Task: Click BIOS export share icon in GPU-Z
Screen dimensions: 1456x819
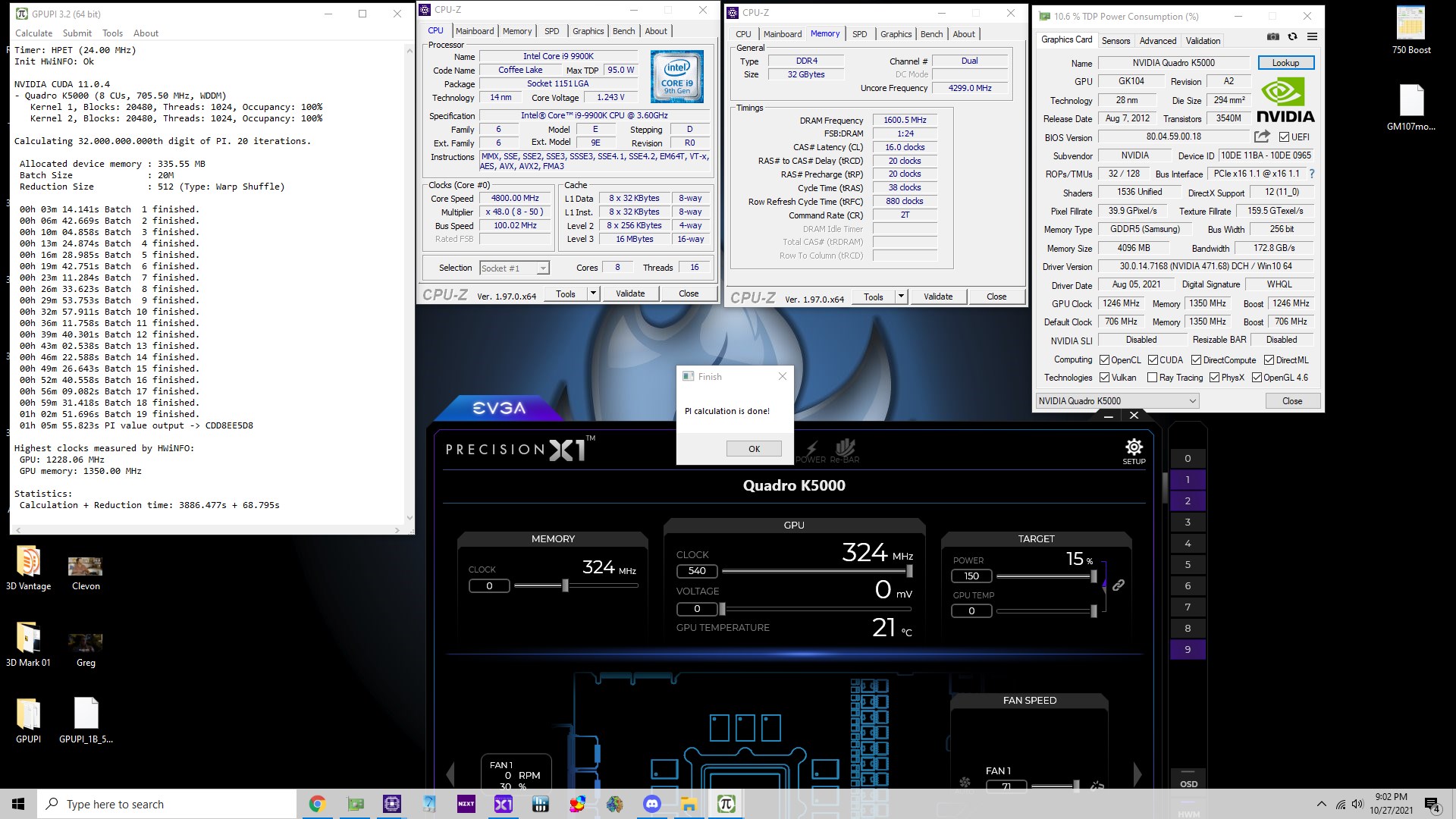Action: (x=1262, y=136)
